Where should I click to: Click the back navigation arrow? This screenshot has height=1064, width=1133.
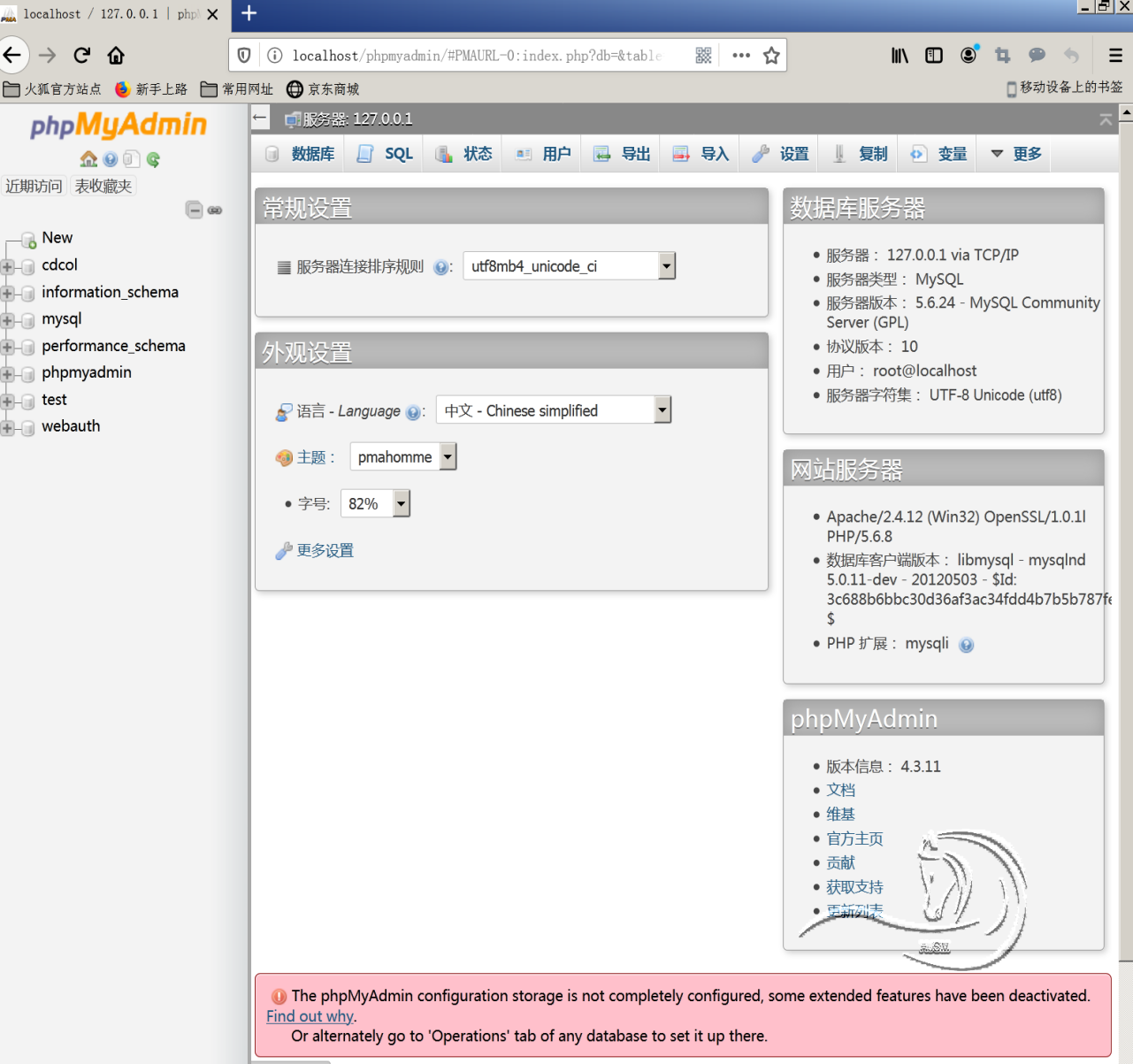(x=12, y=55)
